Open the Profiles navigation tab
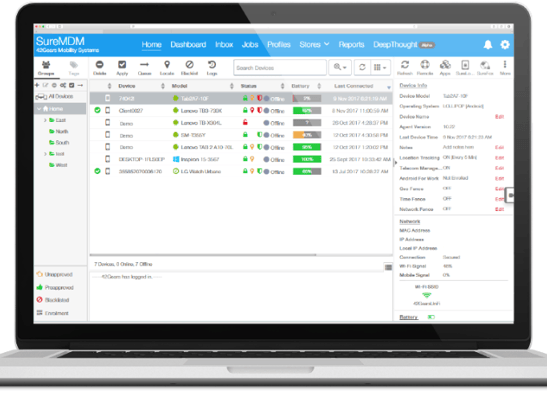The width and height of the screenshot is (547, 393). 279,45
